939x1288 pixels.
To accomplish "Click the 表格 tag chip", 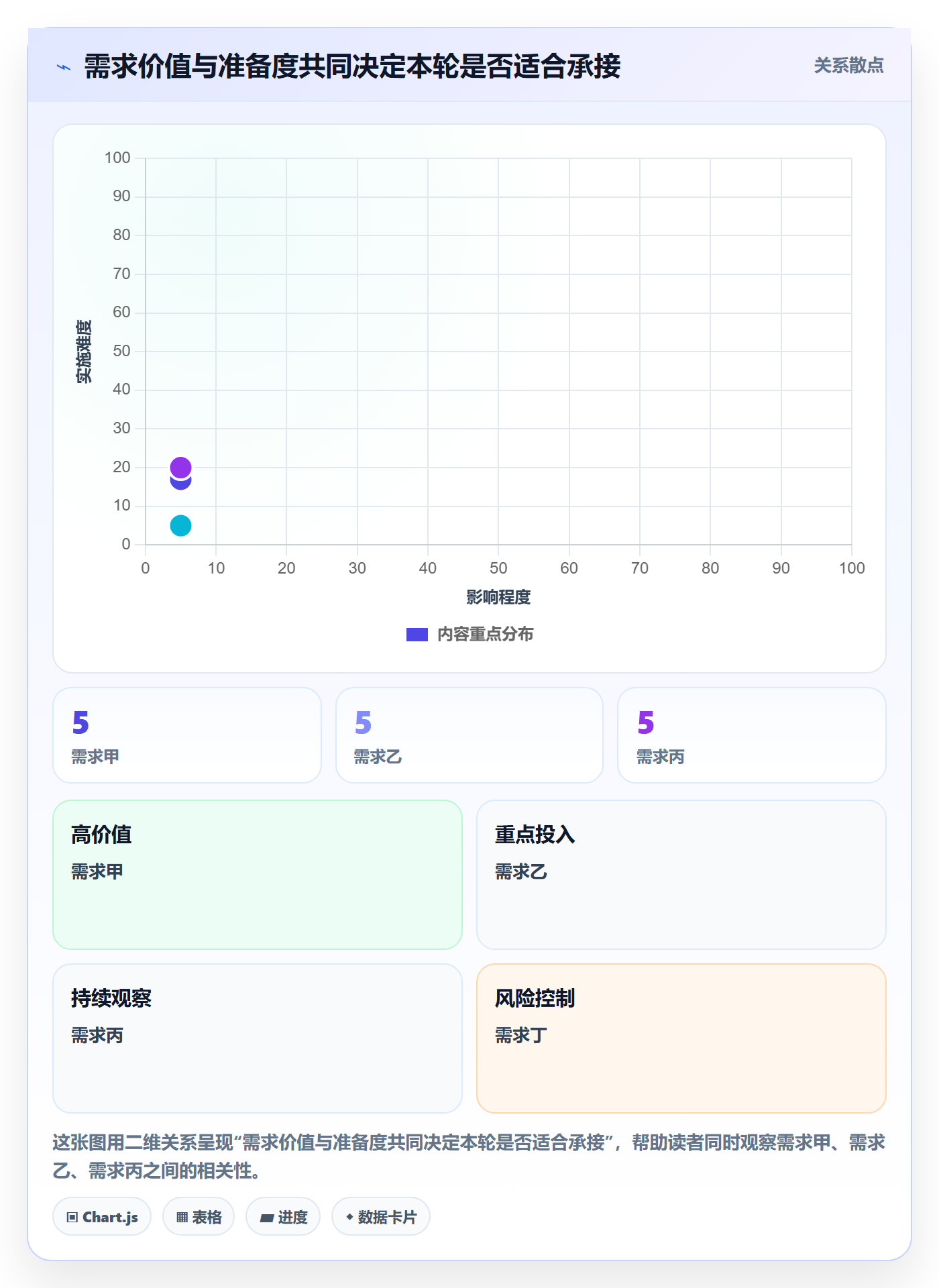I will coord(199,1216).
